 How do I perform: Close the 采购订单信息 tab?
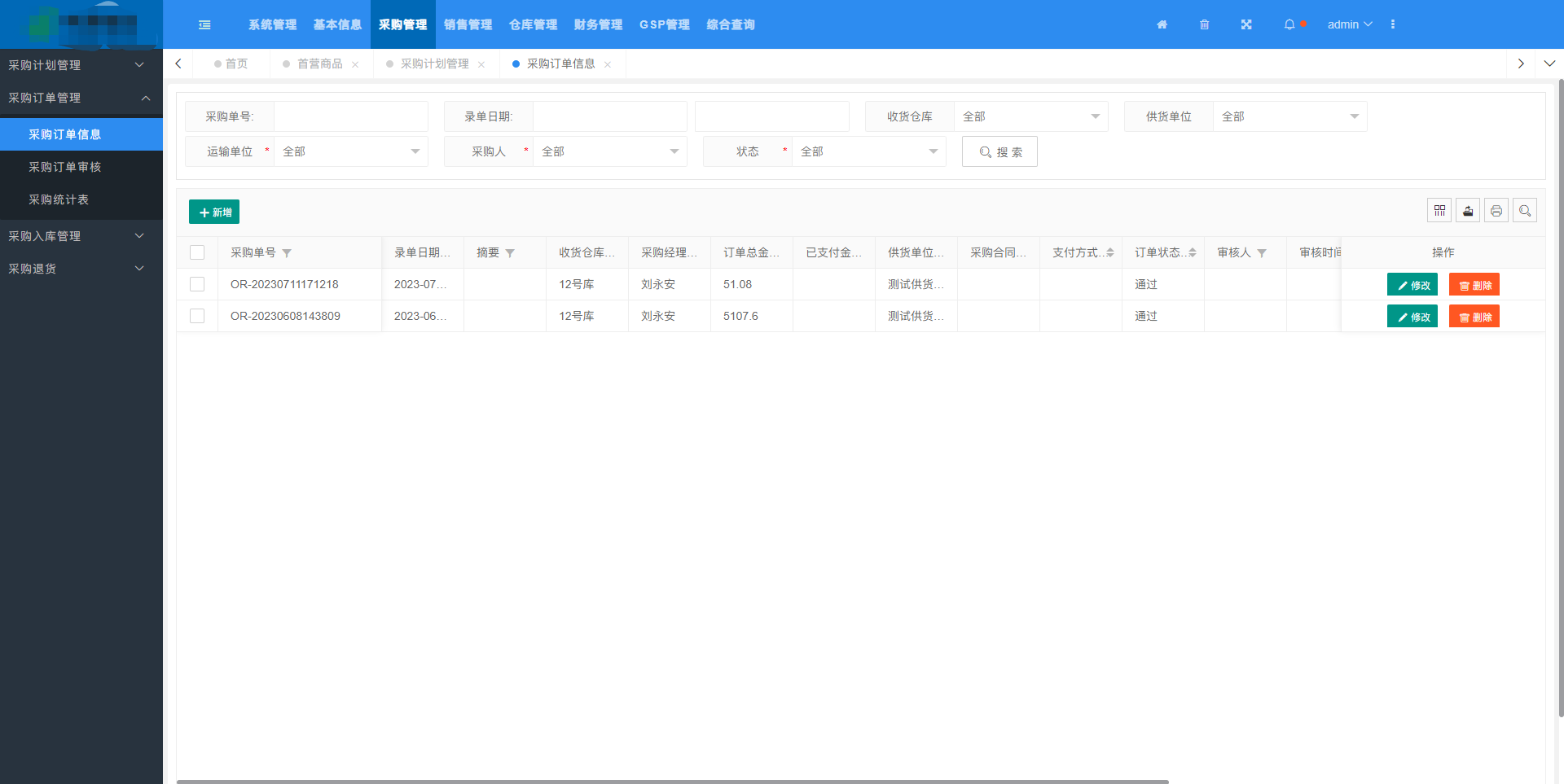click(608, 64)
